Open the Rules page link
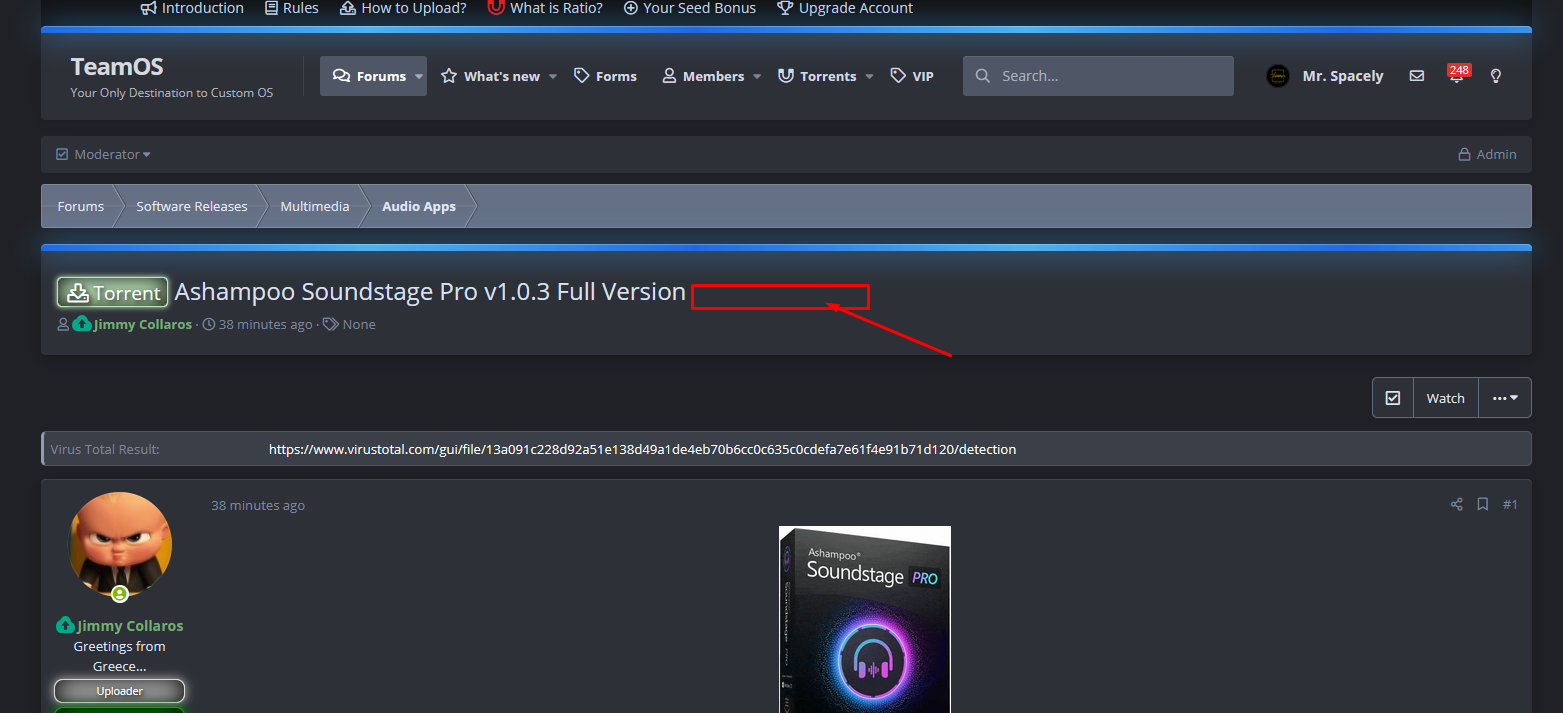This screenshot has width=1563, height=713. pos(291,8)
